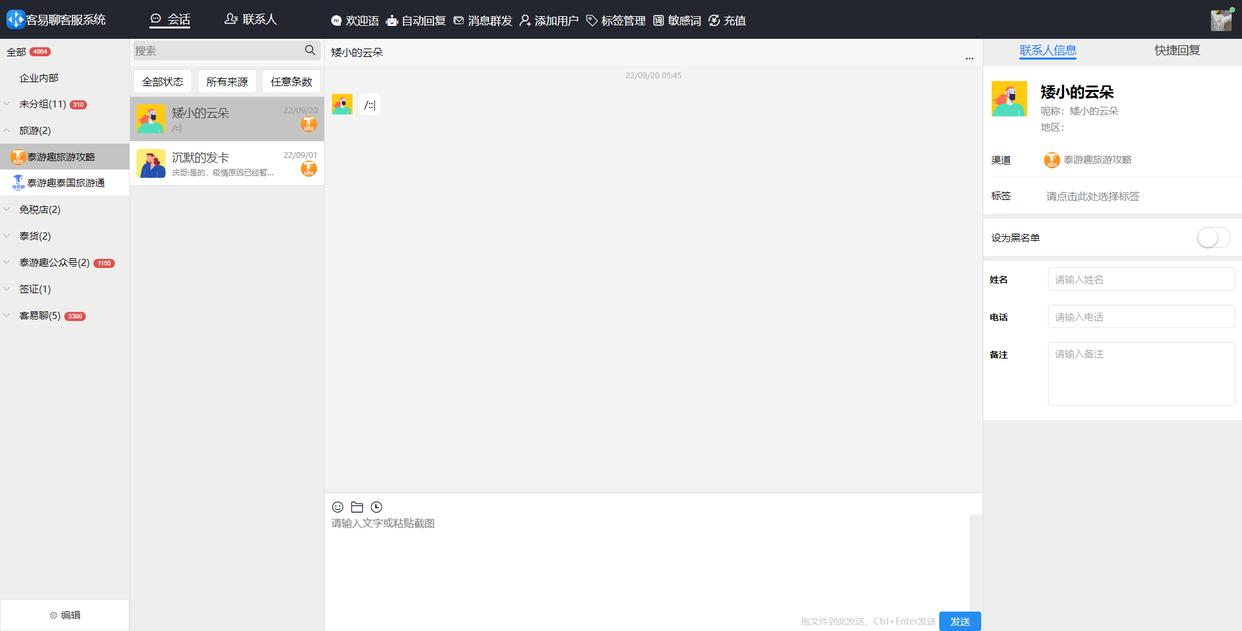
Task: Switch to the 联系人 contacts tab
Action: tap(251, 17)
